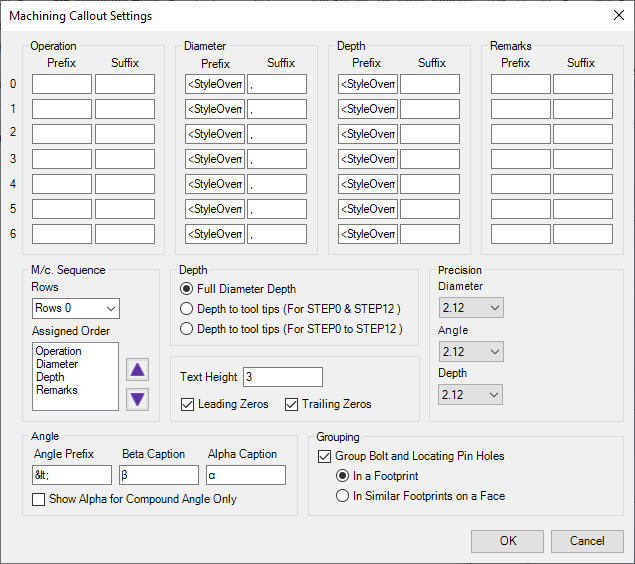Screen dimensions: 635x564
Task: Click the Beta Caption text field
Action: coord(158,475)
